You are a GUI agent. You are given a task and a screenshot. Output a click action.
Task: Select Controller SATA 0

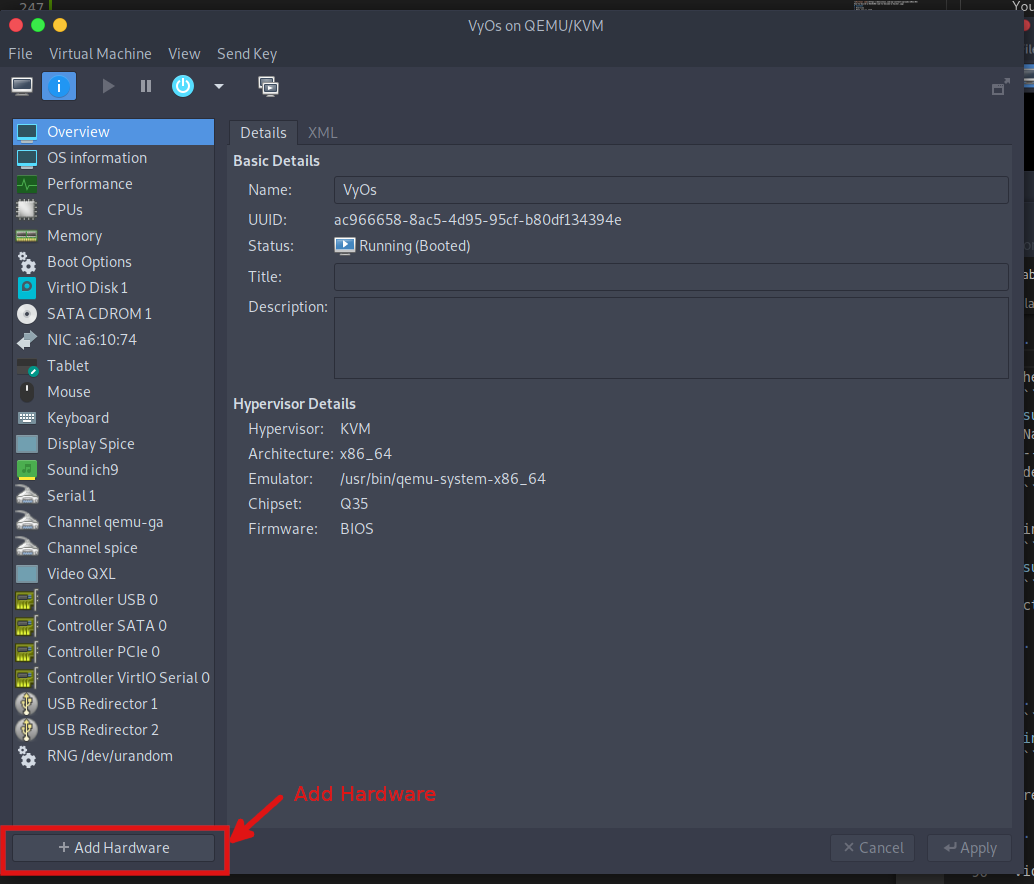point(113,626)
